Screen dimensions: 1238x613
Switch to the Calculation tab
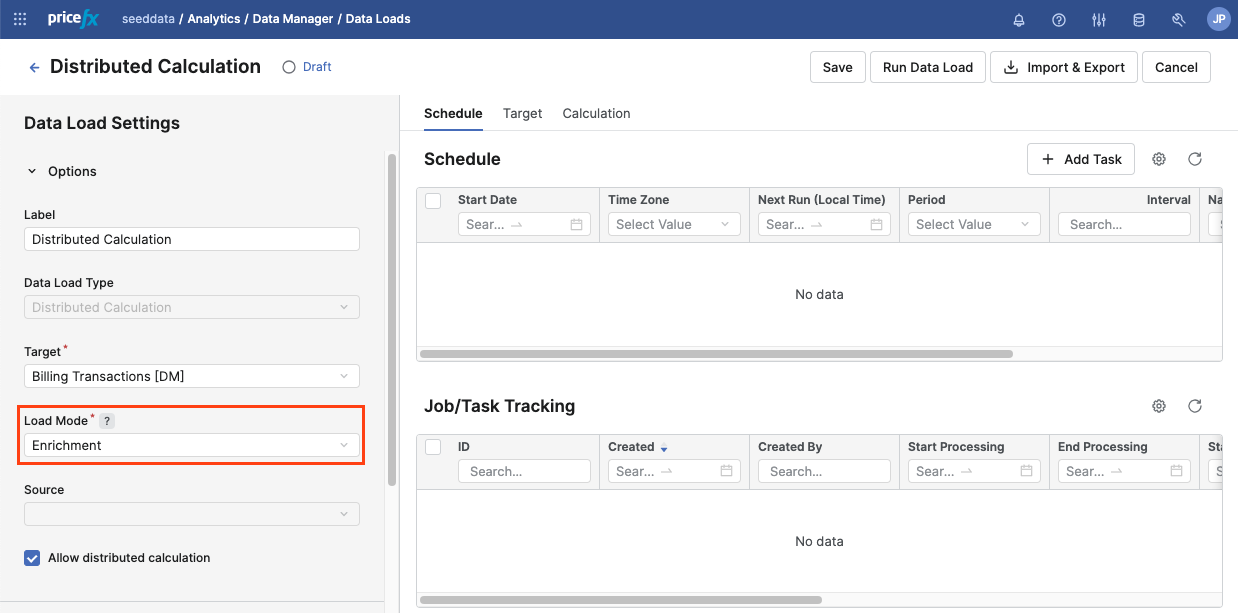click(596, 113)
